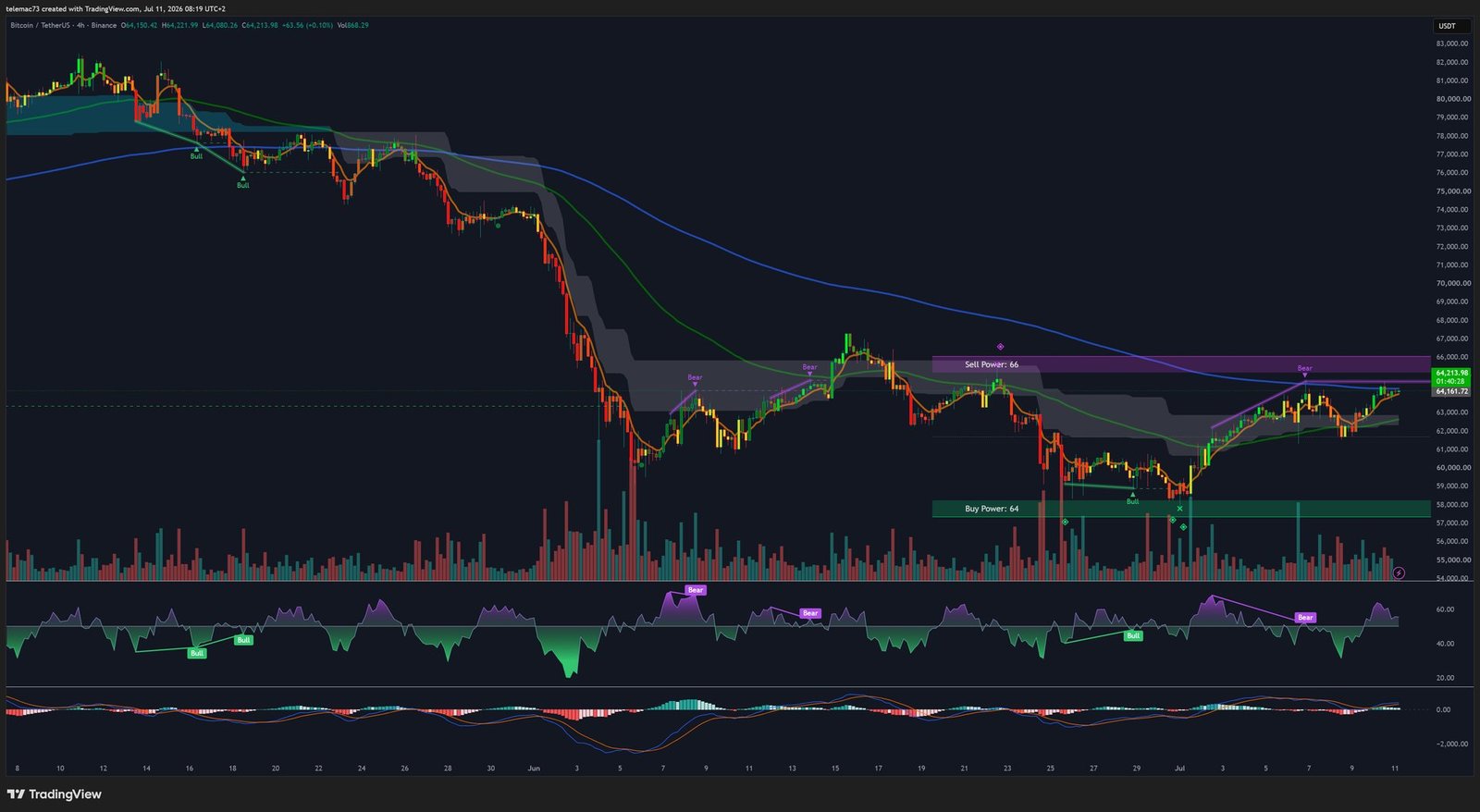This screenshot has height=812, width=1480.
Task: Click the +63.56 (+0.10%) change value
Action: 307,25
